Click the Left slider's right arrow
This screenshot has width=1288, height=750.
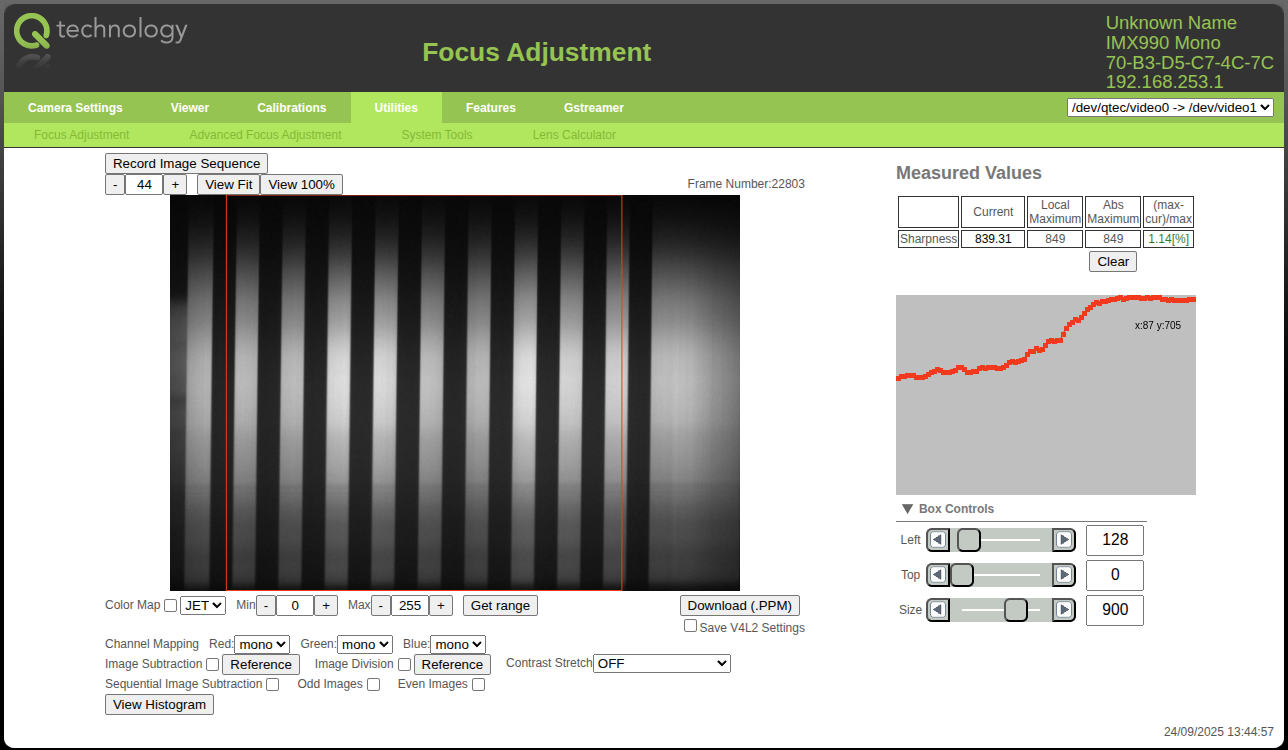[1064, 540]
